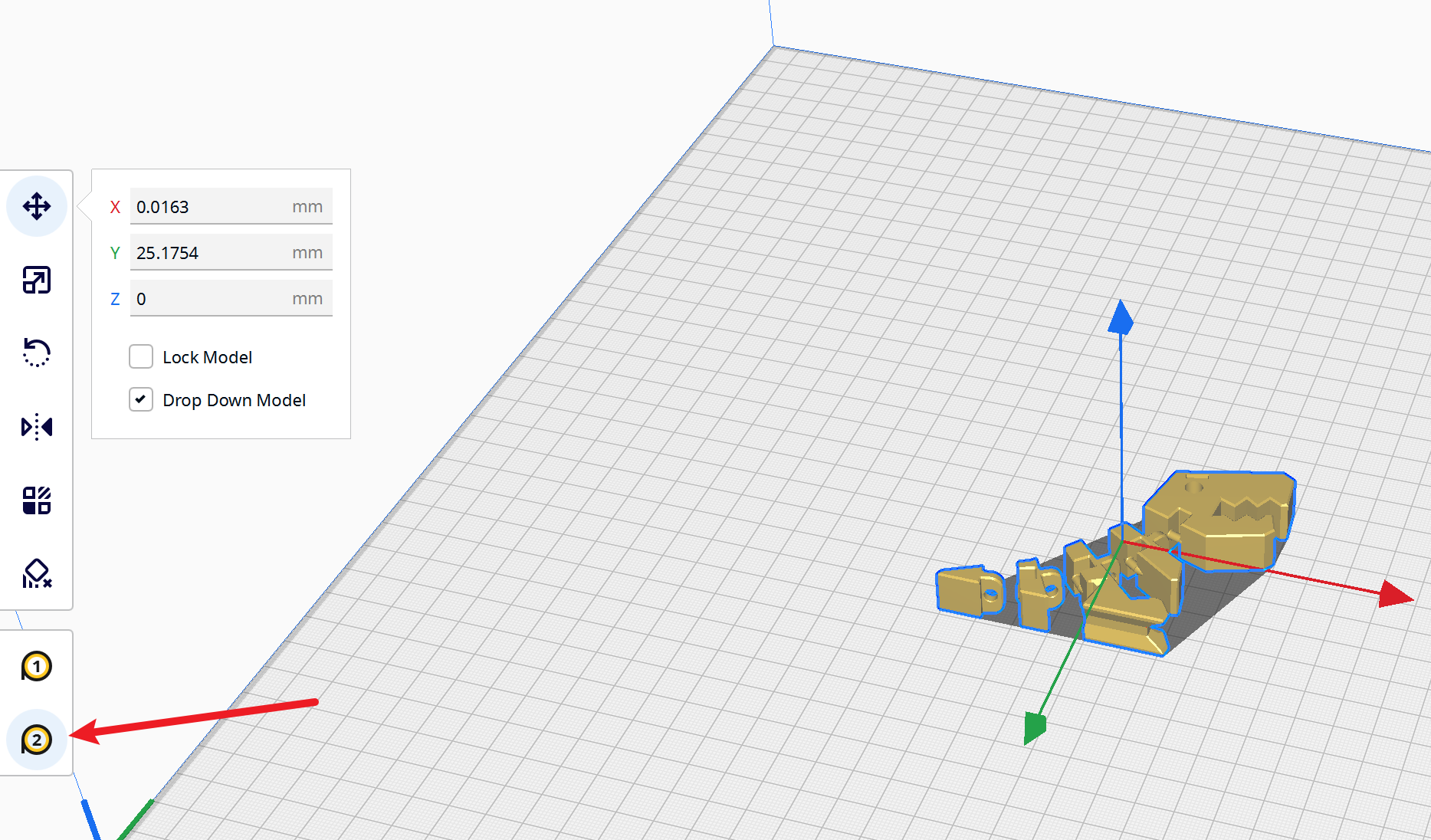1431x840 pixels.
Task: Open the Per Model Settings tool
Action: coord(36,500)
